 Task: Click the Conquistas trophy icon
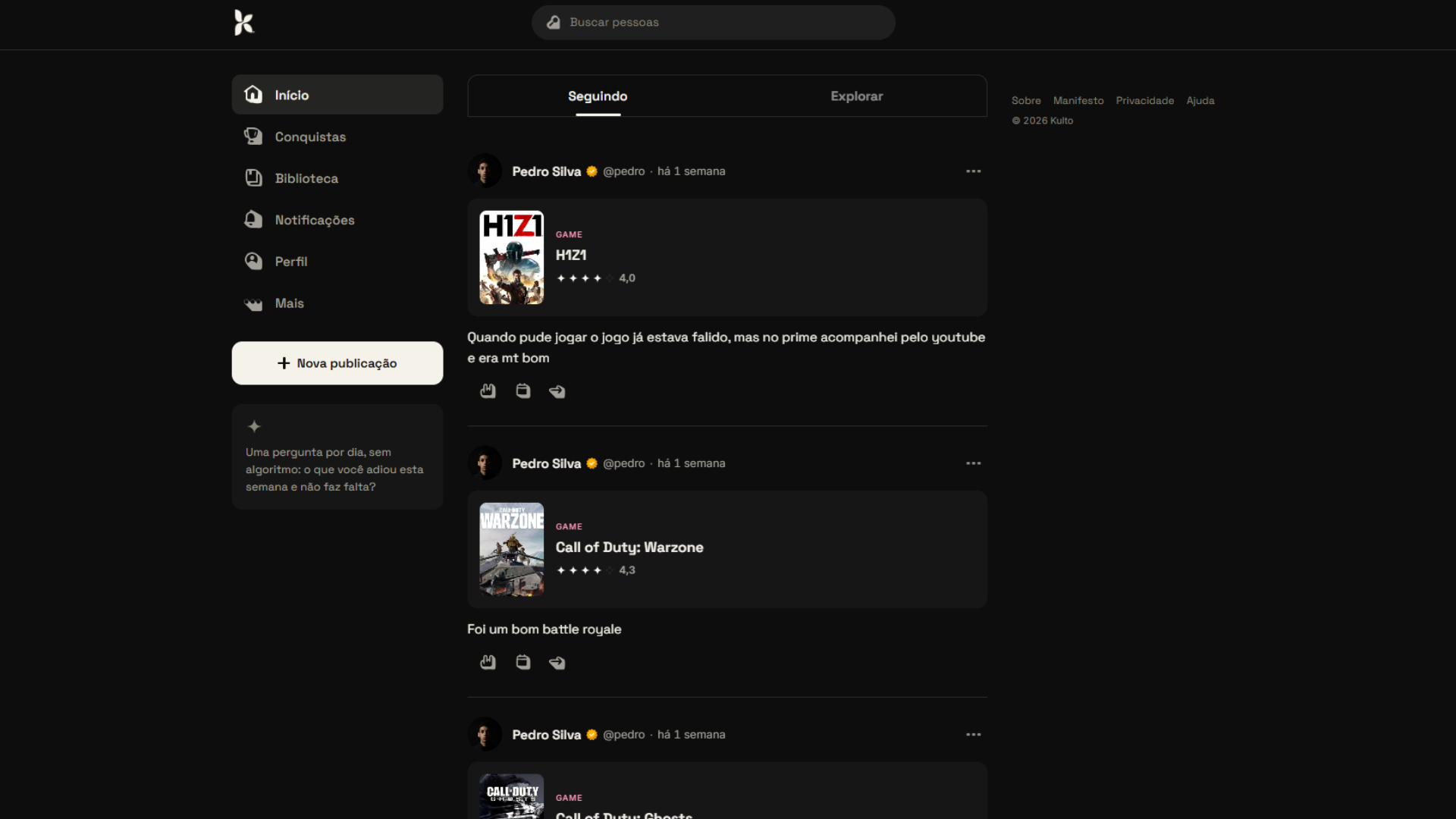pyautogui.click(x=253, y=136)
